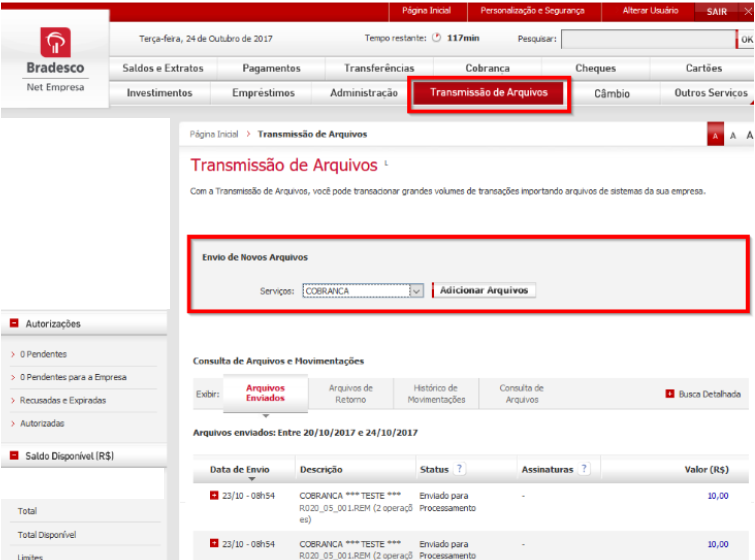Image resolution: width=755 pixels, height=560 pixels.
Task: Open 0 Pendentes link
Action: coord(43,354)
